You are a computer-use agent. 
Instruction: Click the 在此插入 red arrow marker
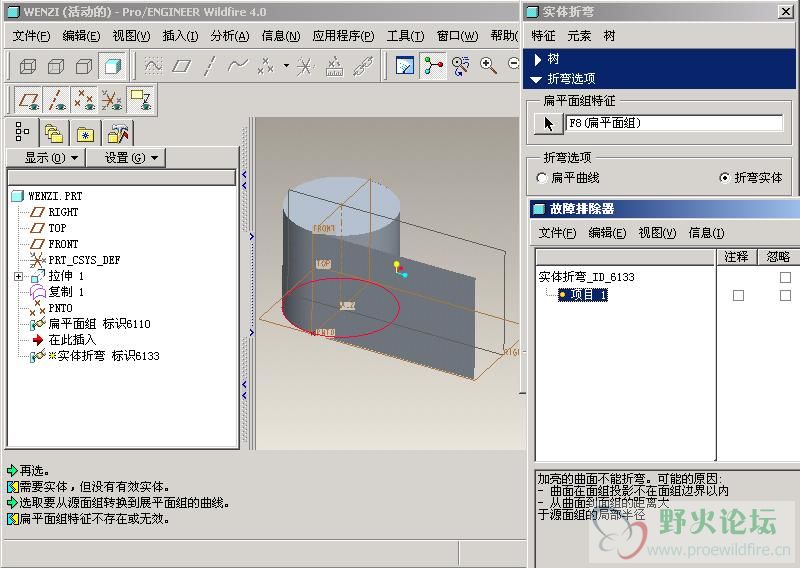tap(38, 340)
